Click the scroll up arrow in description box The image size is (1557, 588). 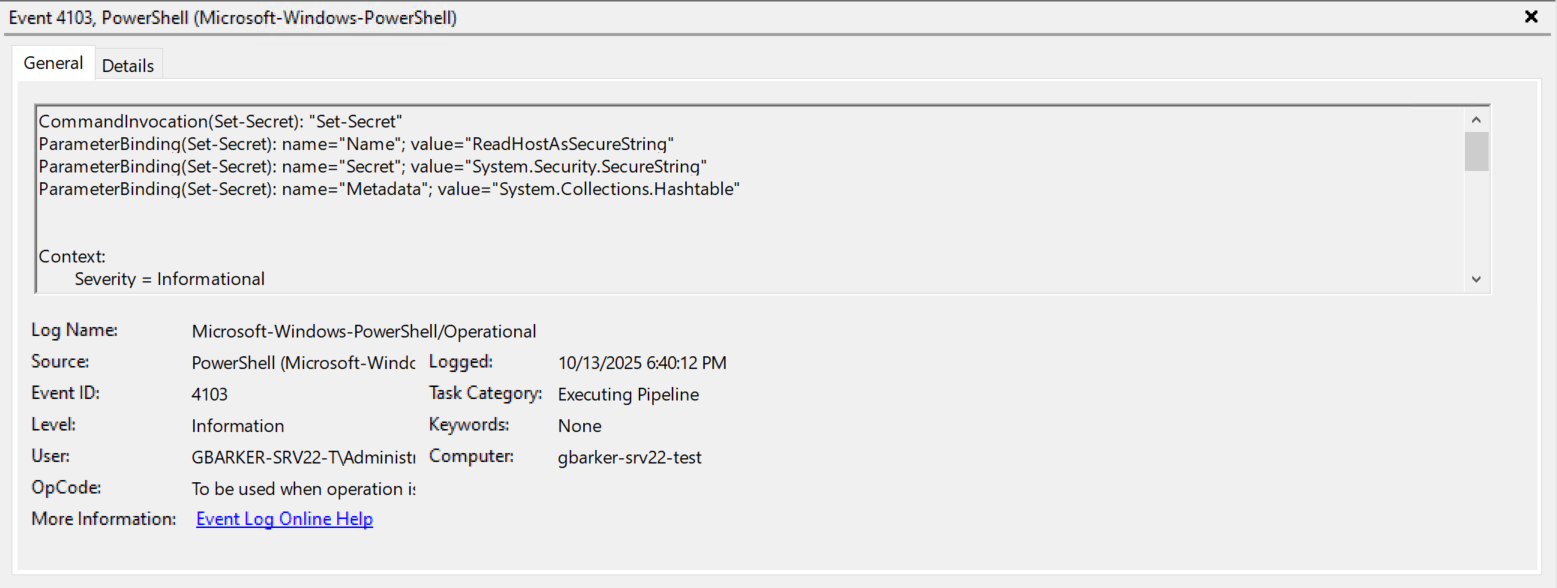click(1477, 119)
